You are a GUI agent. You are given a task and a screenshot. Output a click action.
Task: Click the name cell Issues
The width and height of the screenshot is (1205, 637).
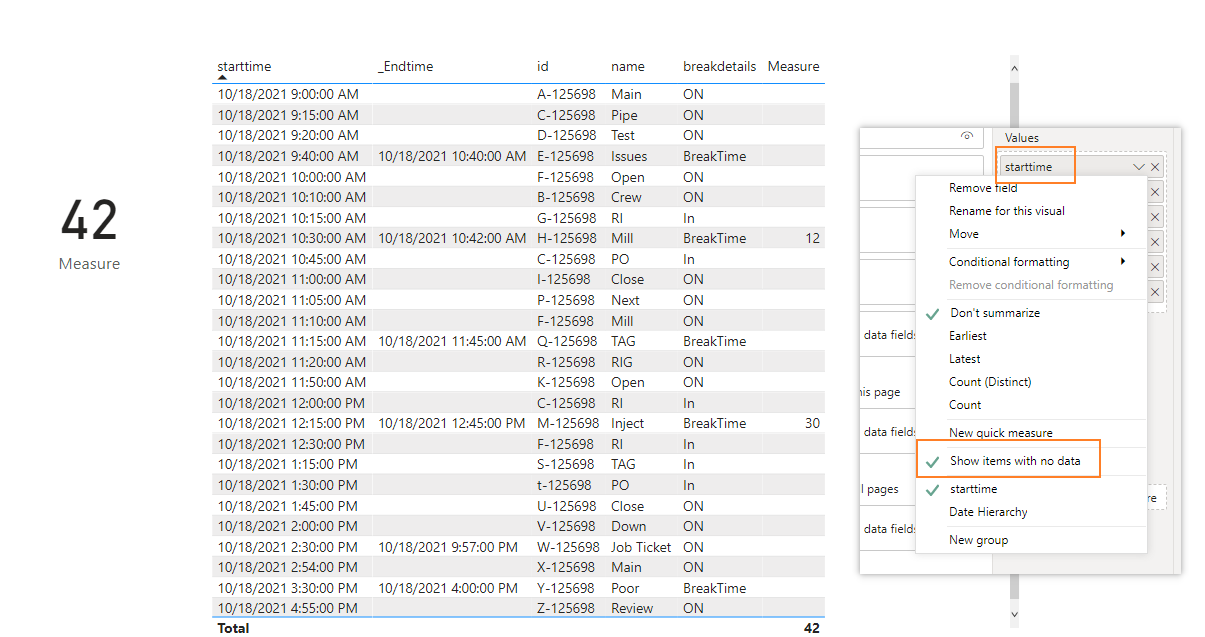[x=629, y=156]
